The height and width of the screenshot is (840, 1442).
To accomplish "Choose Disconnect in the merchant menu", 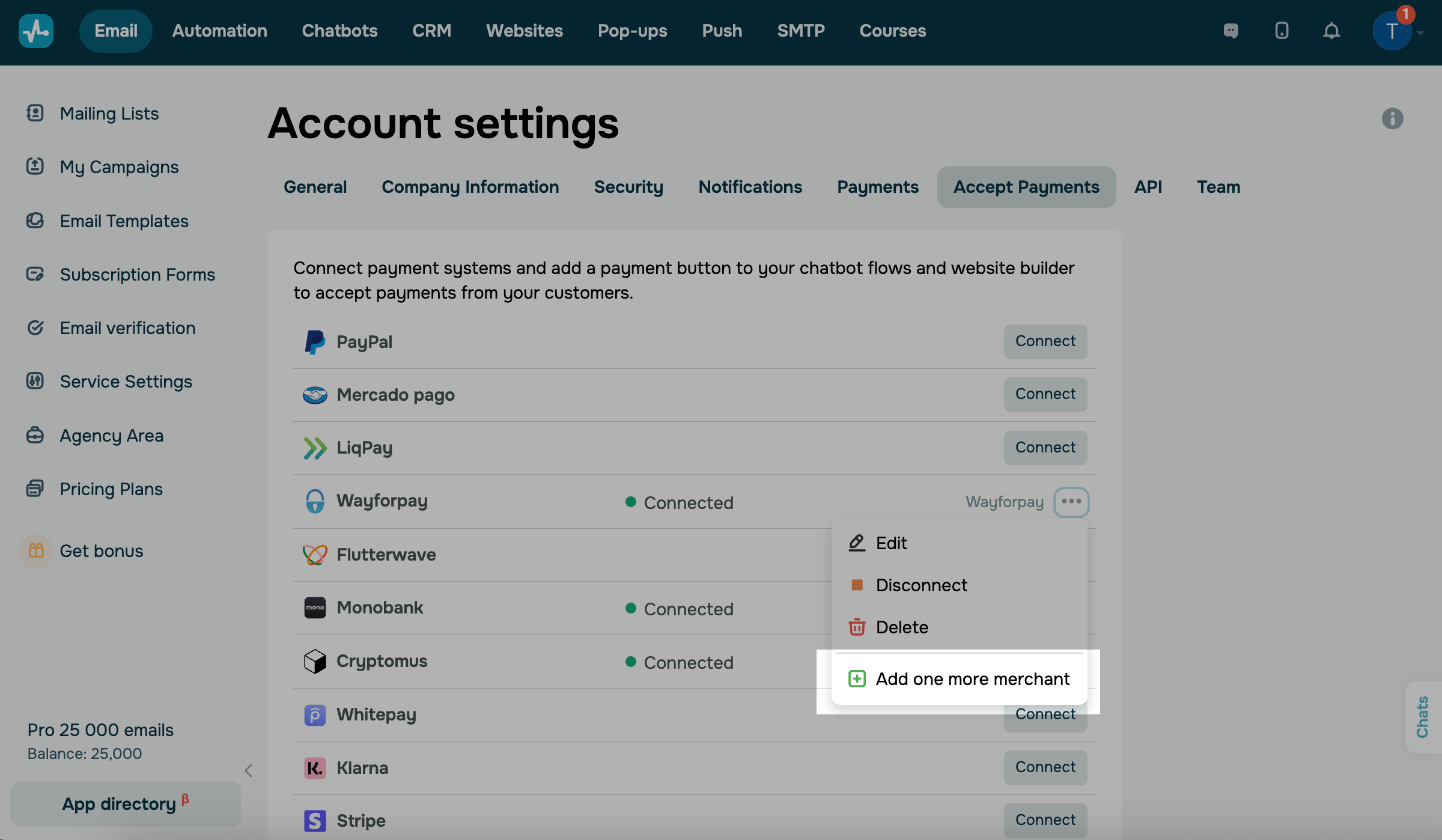I will (921, 585).
